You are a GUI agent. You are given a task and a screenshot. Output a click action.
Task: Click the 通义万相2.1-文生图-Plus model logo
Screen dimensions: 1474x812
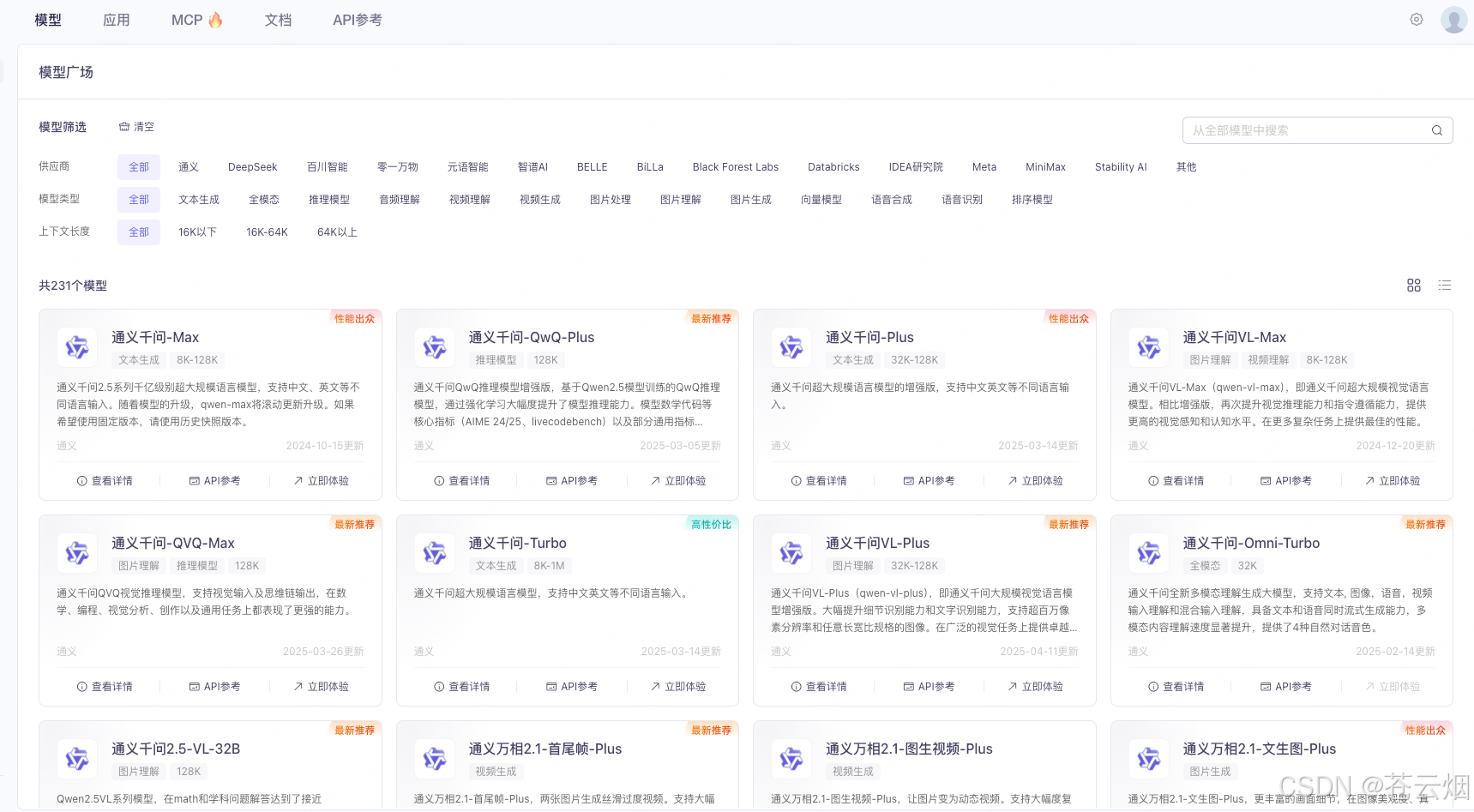tap(1149, 759)
